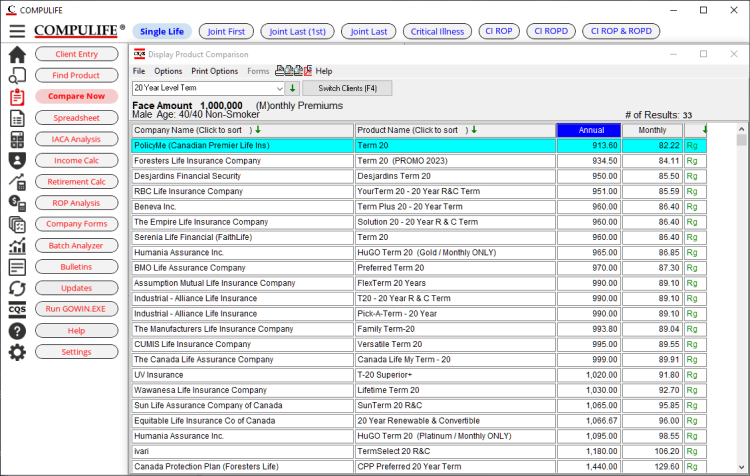Select the PolicyMe (Canadian Premier Life Ins) row
The height and width of the screenshot is (476, 750).
coord(419,145)
